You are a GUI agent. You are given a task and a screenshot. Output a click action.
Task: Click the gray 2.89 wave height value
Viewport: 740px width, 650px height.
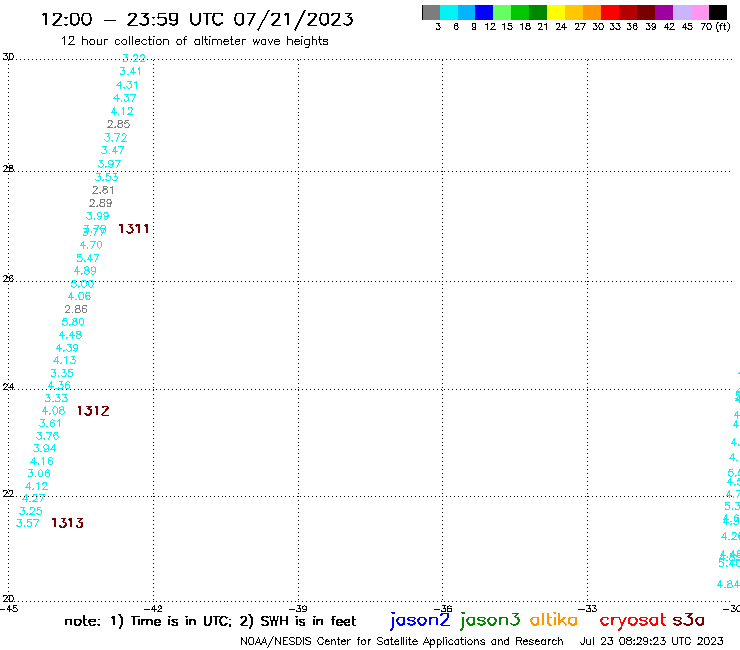click(x=101, y=203)
